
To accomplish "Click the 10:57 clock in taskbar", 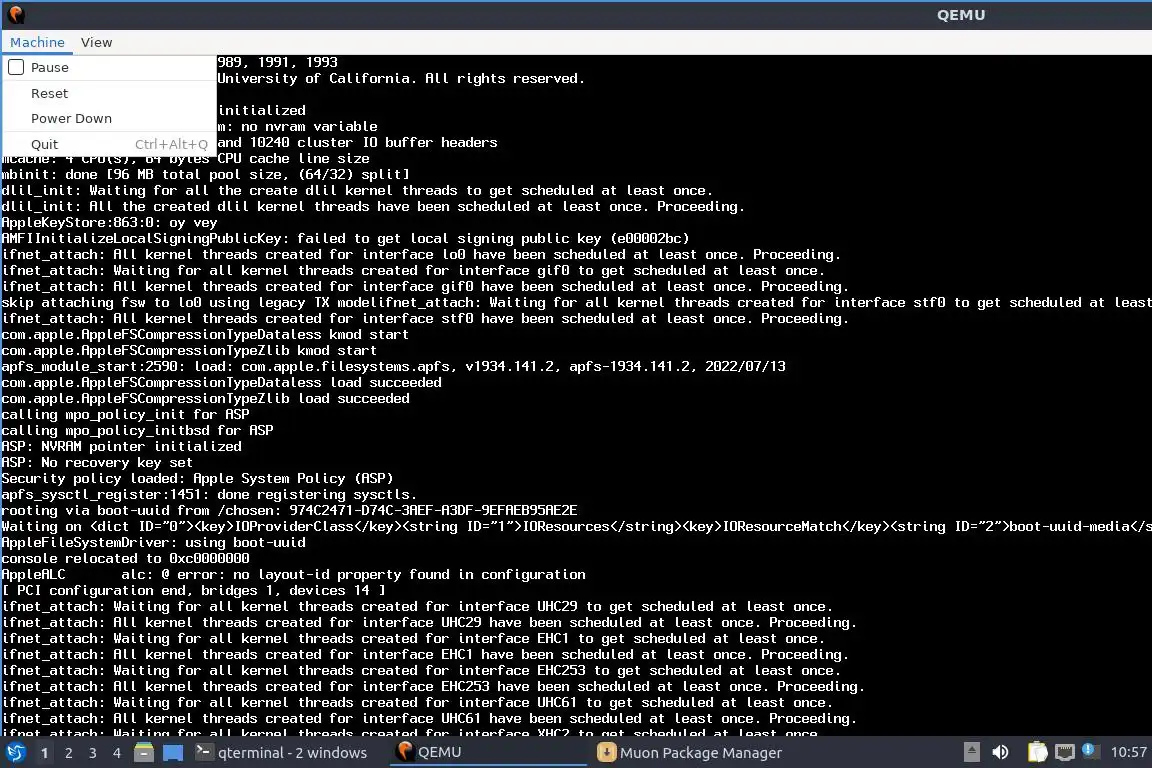I will pyautogui.click(x=1128, y=753).
